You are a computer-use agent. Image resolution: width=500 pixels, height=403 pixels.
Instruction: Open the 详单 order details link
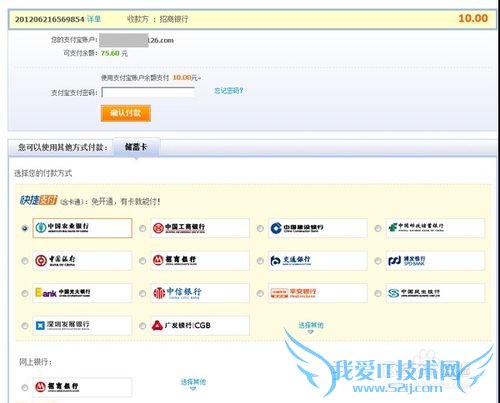(94, 19)
